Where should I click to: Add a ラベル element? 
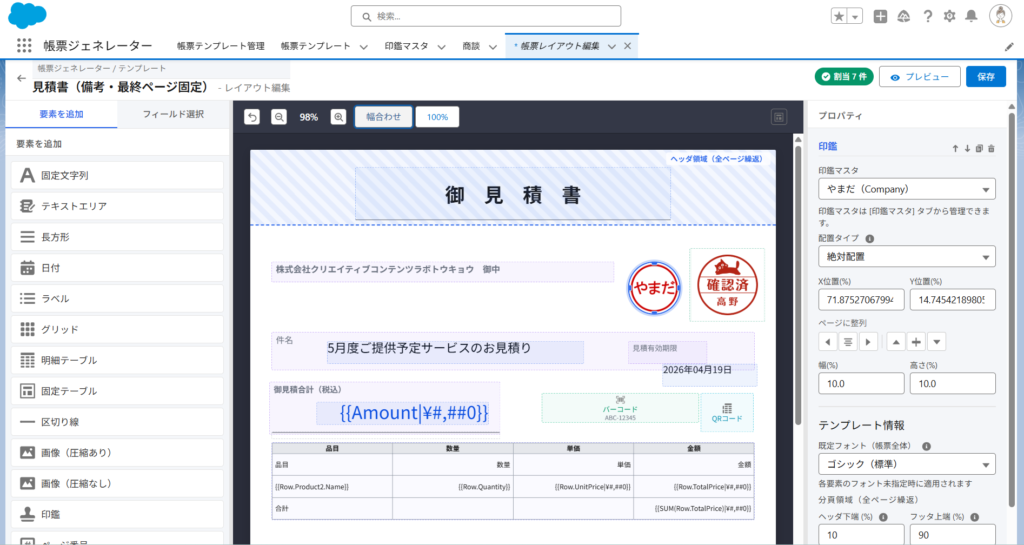point(117,298)
